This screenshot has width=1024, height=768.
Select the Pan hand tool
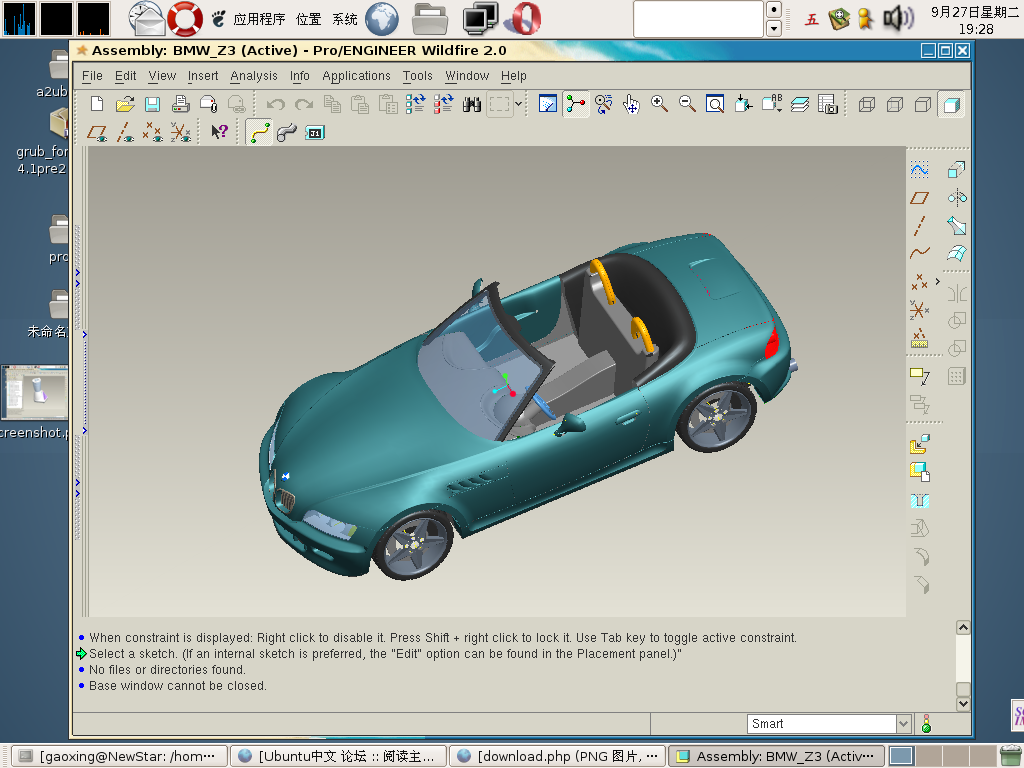pyautogui.click(x=632, y=104)
